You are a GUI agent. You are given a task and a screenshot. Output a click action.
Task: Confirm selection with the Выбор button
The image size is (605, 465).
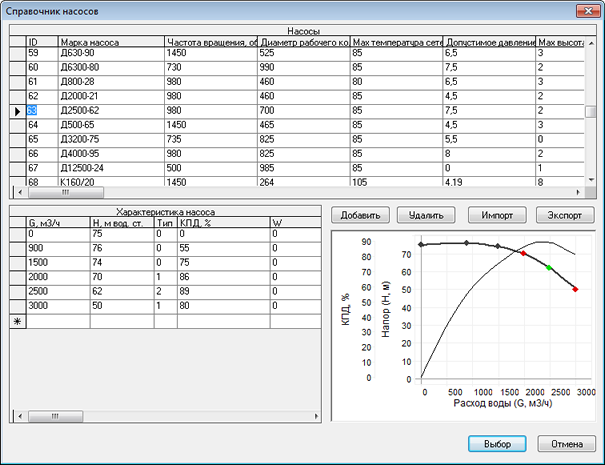click(x=497, y=444)
